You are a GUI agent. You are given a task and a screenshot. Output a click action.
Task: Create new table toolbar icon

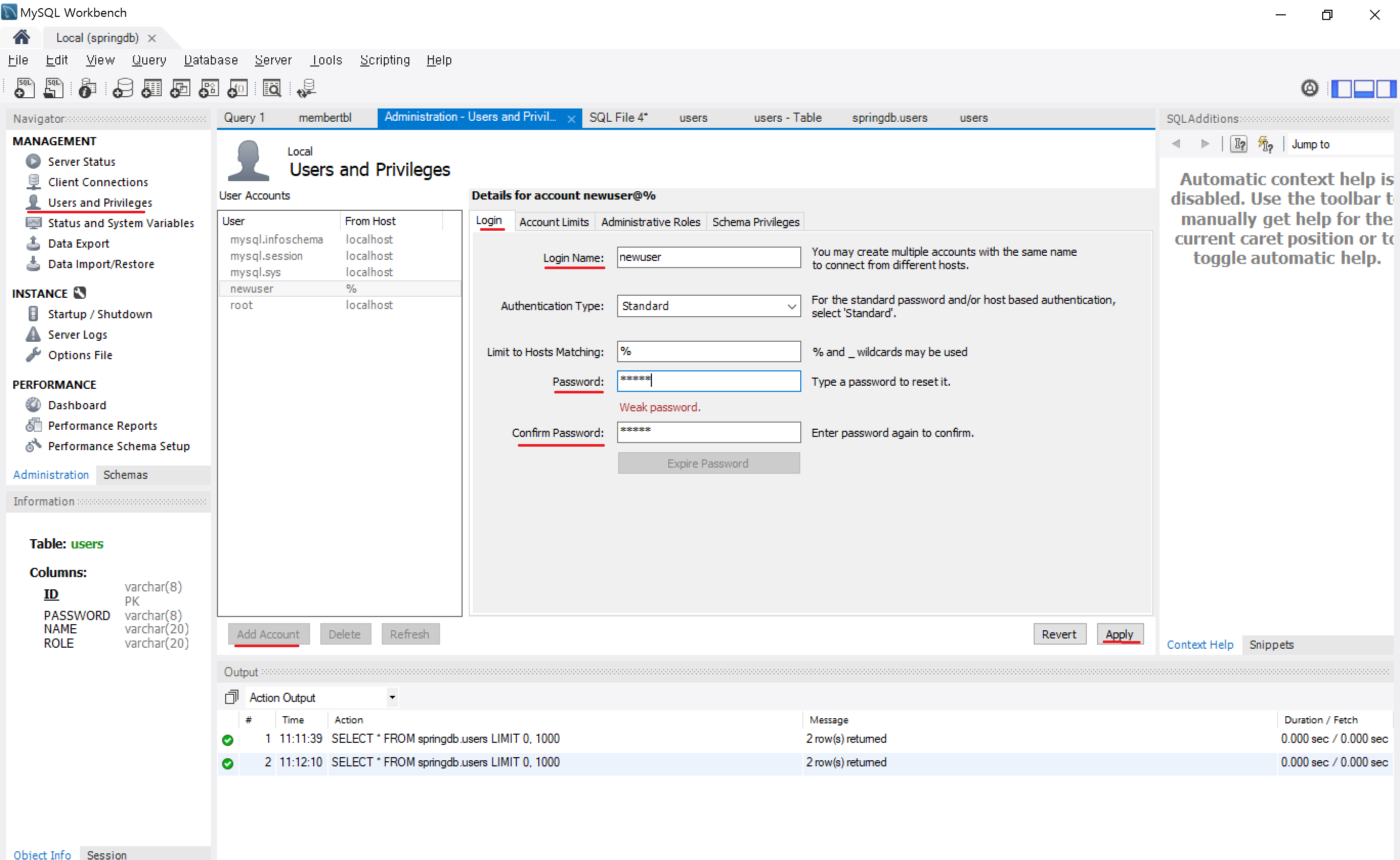tap(151, 88)
